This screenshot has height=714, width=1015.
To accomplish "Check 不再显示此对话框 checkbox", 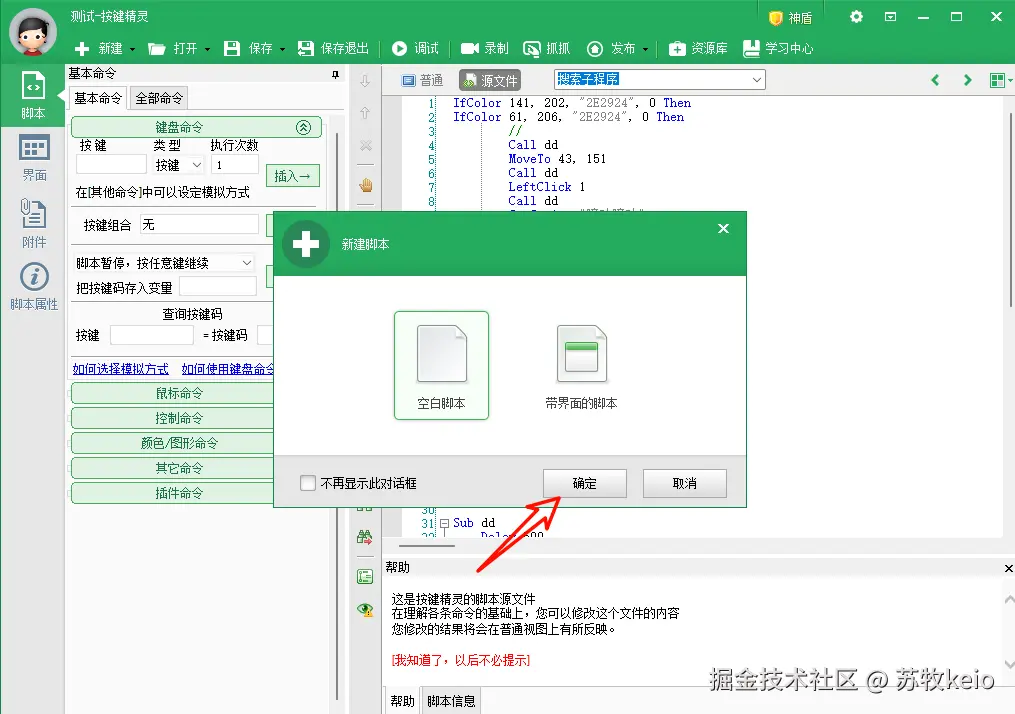I will pos(308,483).
